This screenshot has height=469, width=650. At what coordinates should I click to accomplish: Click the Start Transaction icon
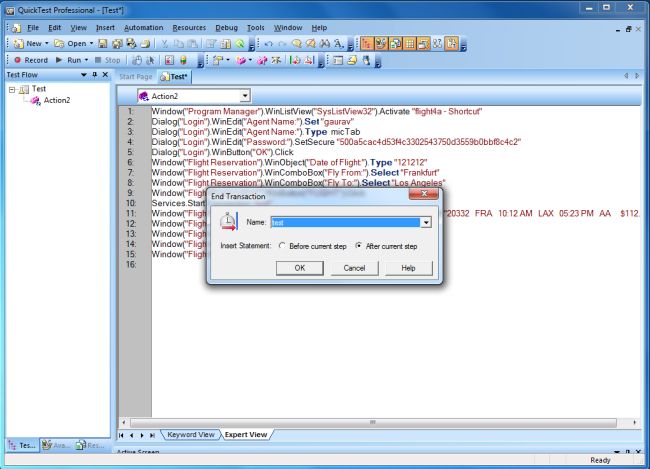pyautogui.click(x=295, y=60)
